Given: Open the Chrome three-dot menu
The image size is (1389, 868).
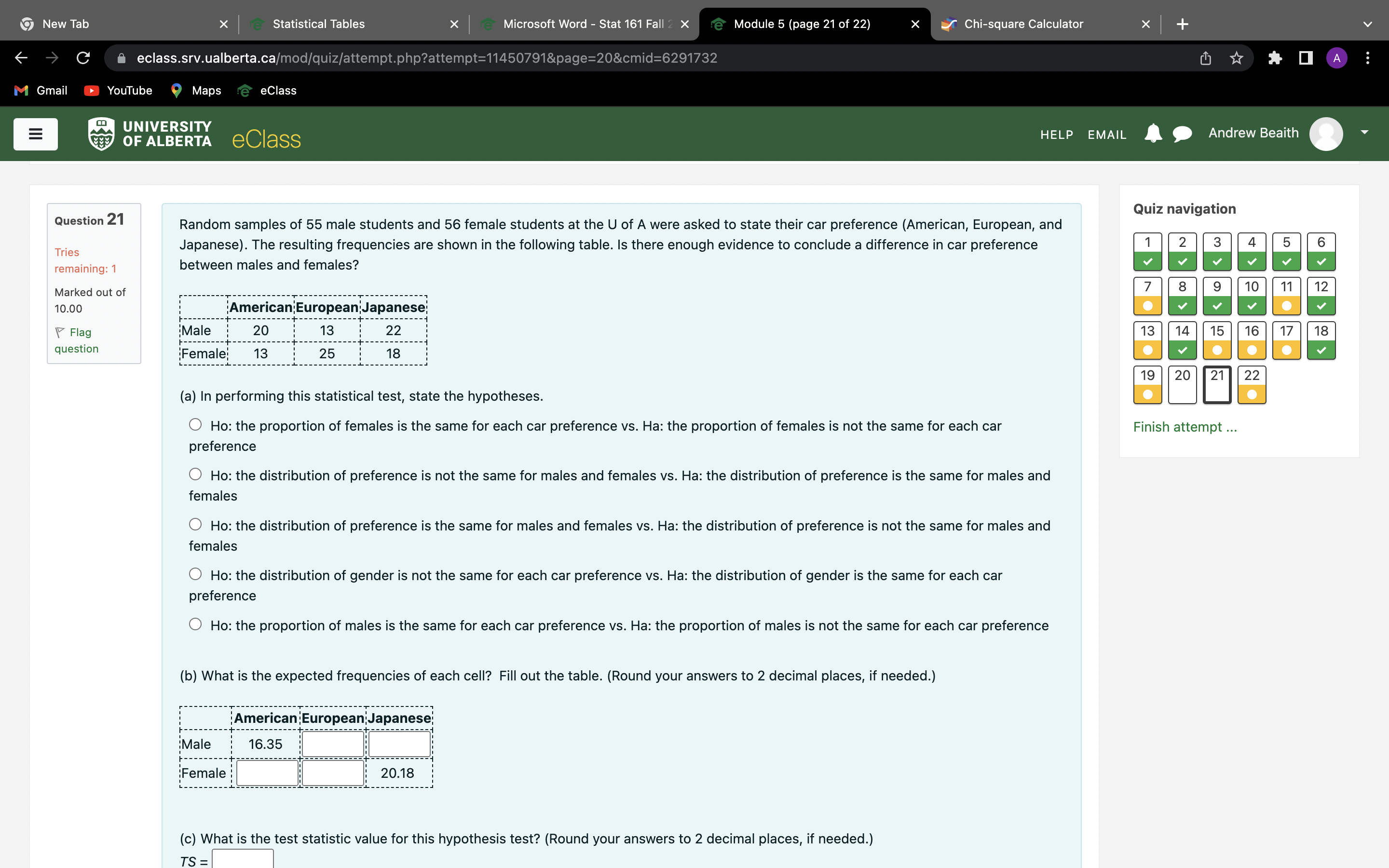Looking at the screenshot, I should [1368, 58].
